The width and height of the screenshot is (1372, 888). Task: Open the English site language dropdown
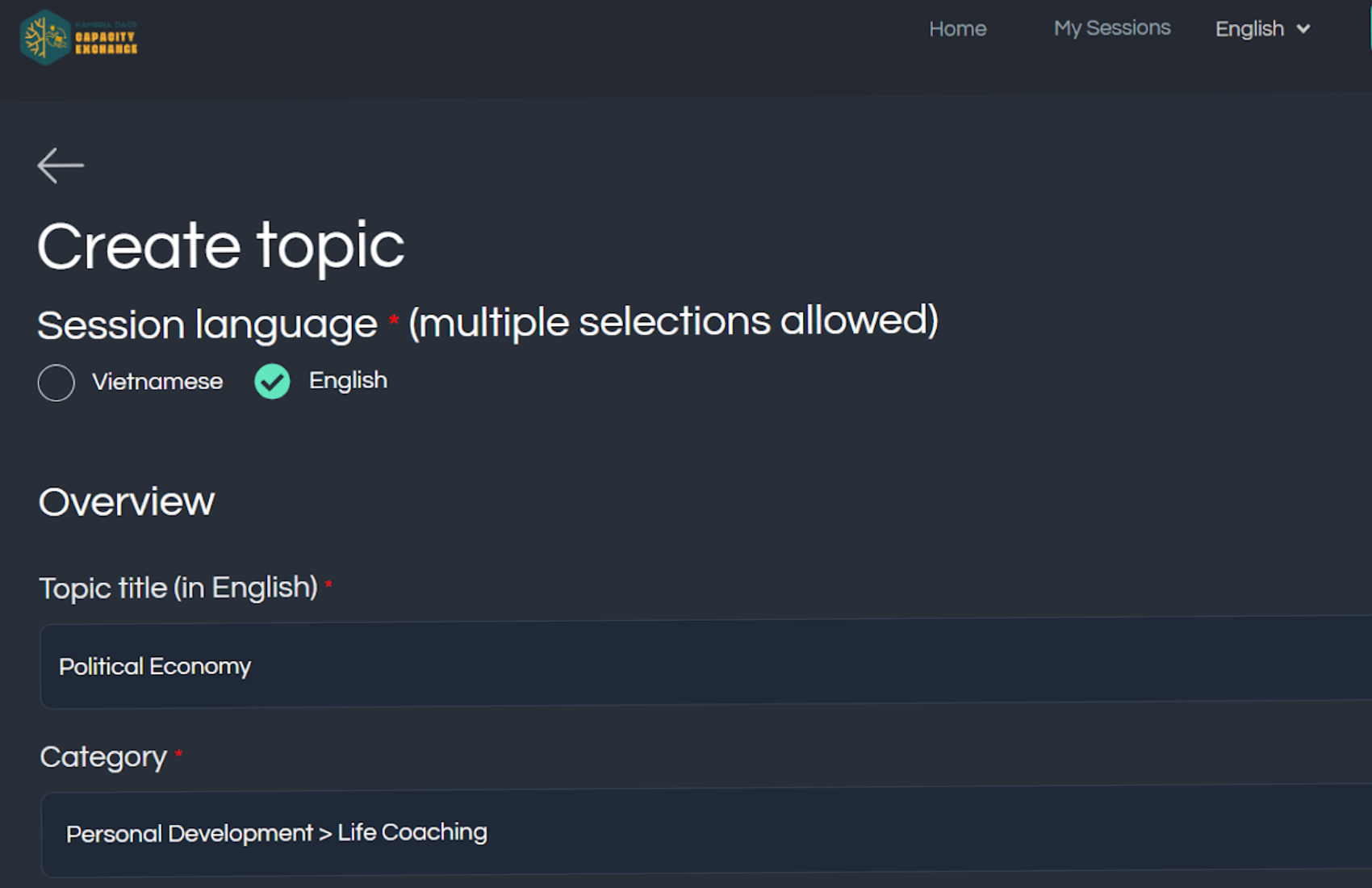(1250, 29)
